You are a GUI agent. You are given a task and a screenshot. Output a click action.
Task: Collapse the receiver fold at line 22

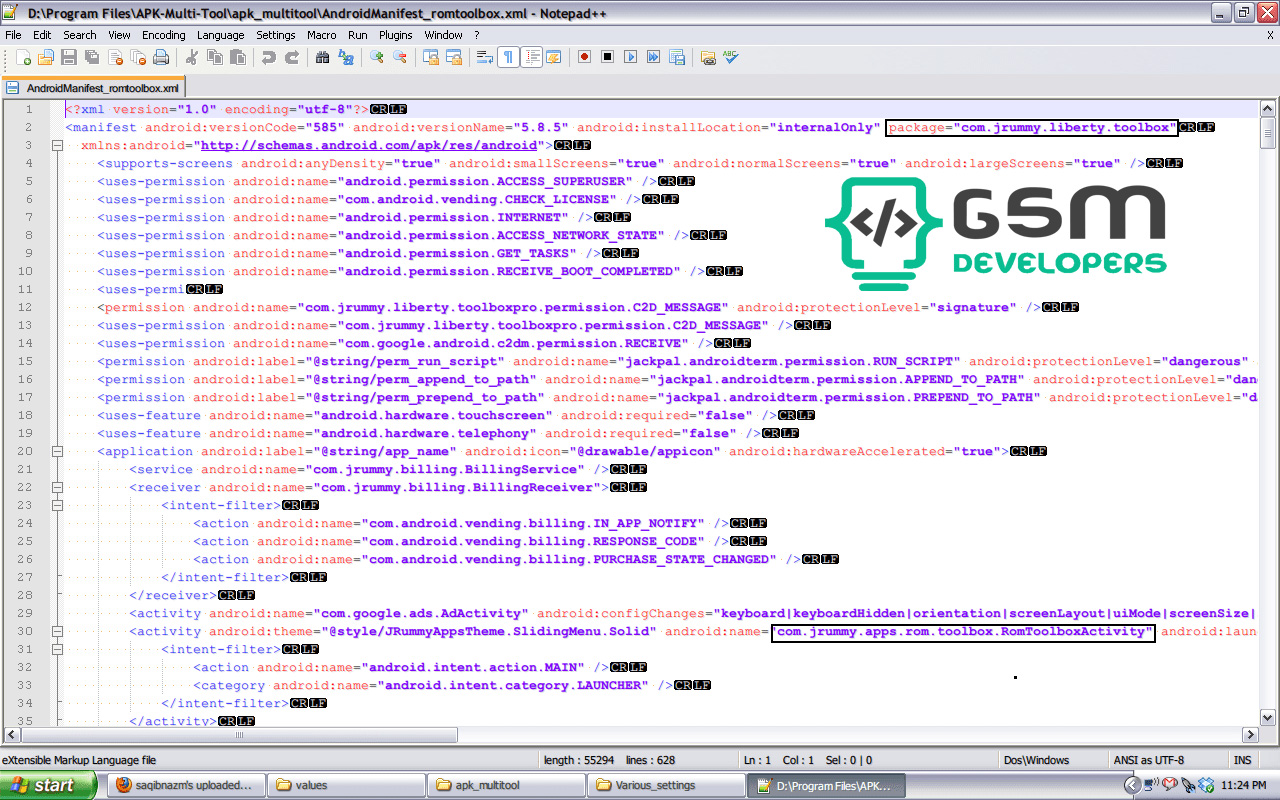coord(57,487)
